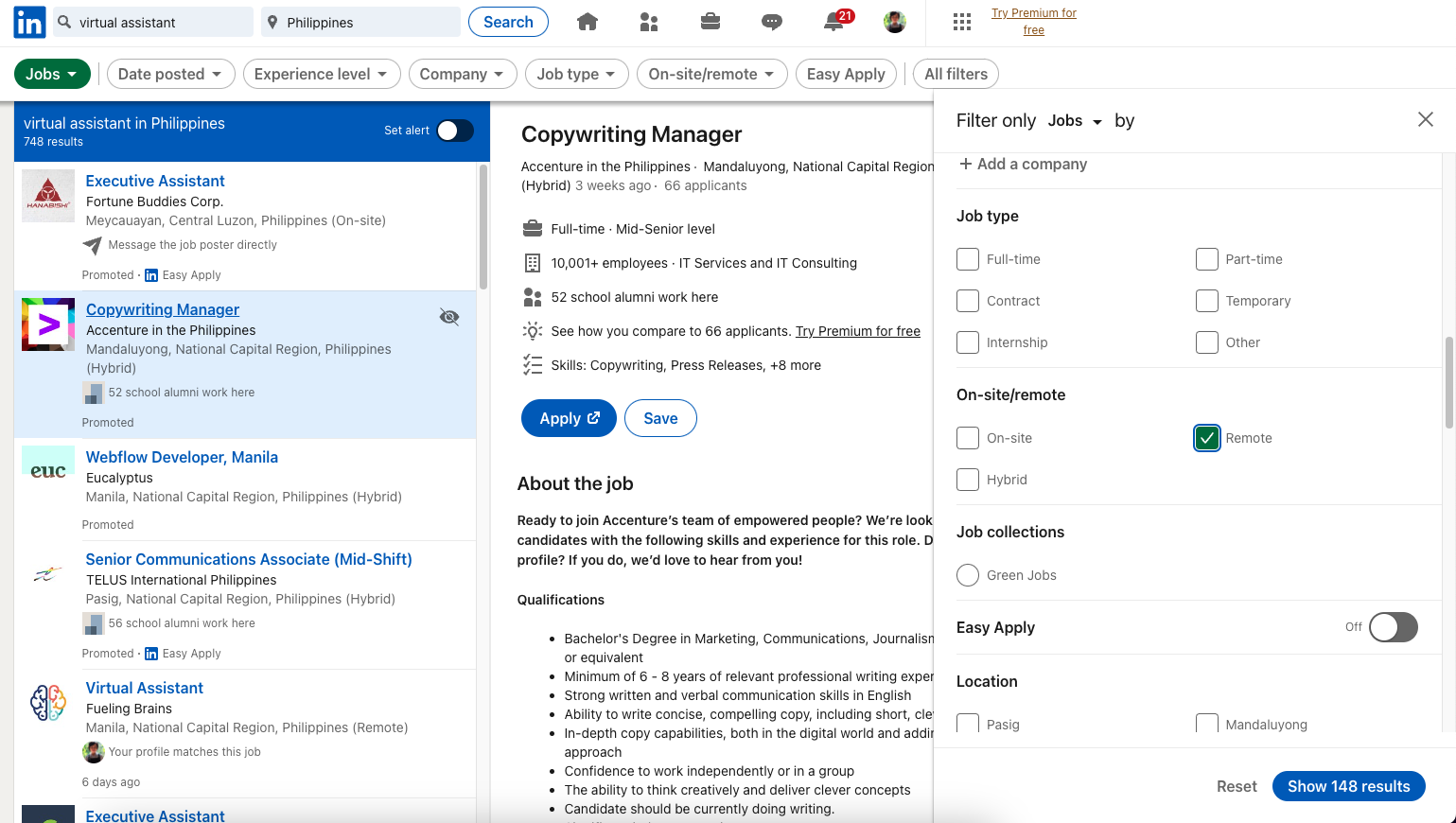Click the Accenture company logo
This screenshot has width=1456, height=823.
(x=48, y=324)
